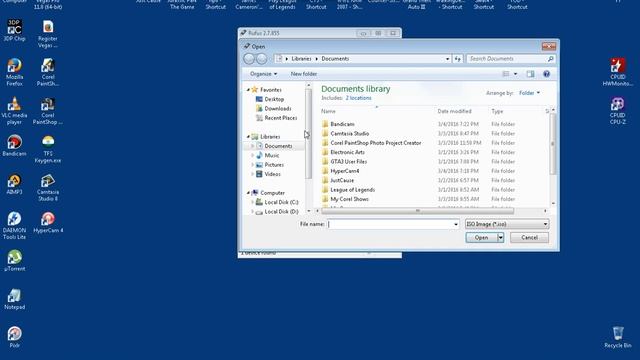
Task: Open the File name history dropdown
Action: 456,224
